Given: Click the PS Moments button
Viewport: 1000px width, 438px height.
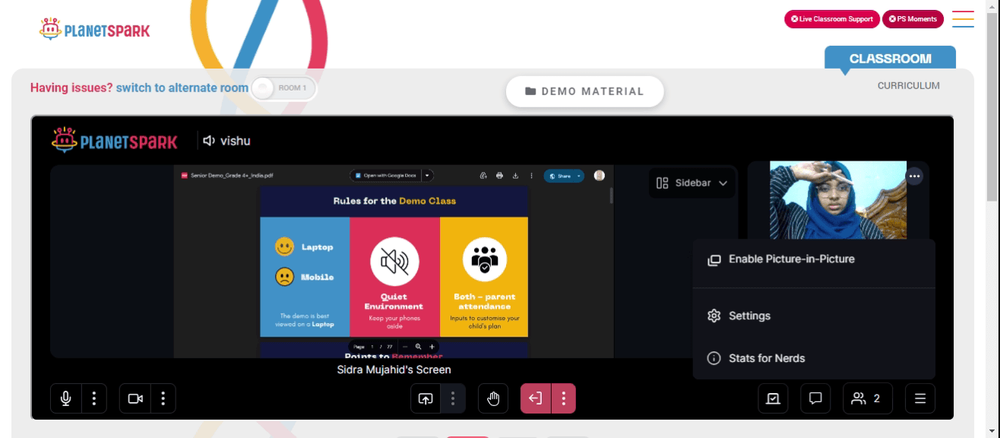Looking at the screenshot, I should tap(913, 19).
